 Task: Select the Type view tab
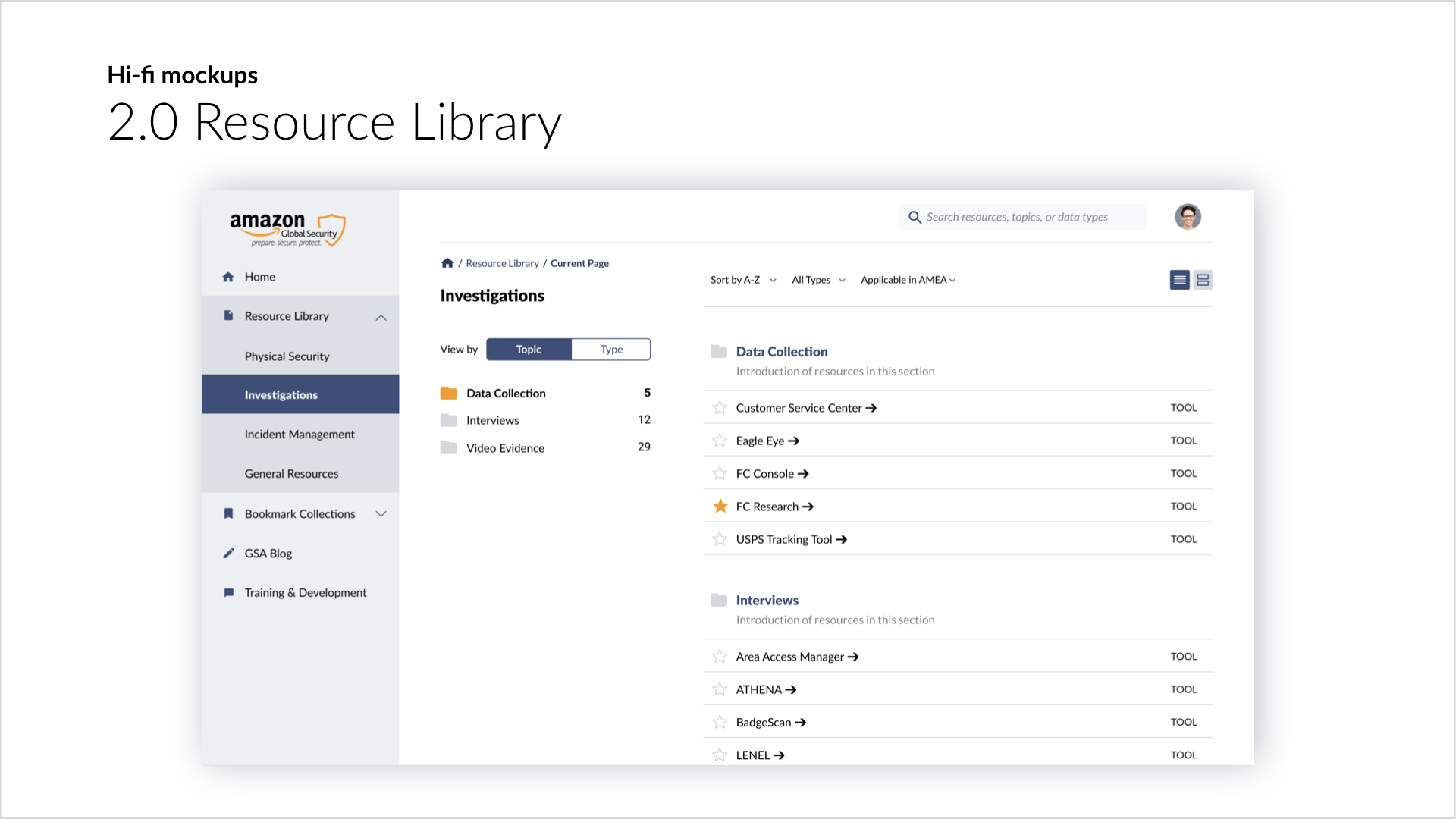(x=611, y=349)
